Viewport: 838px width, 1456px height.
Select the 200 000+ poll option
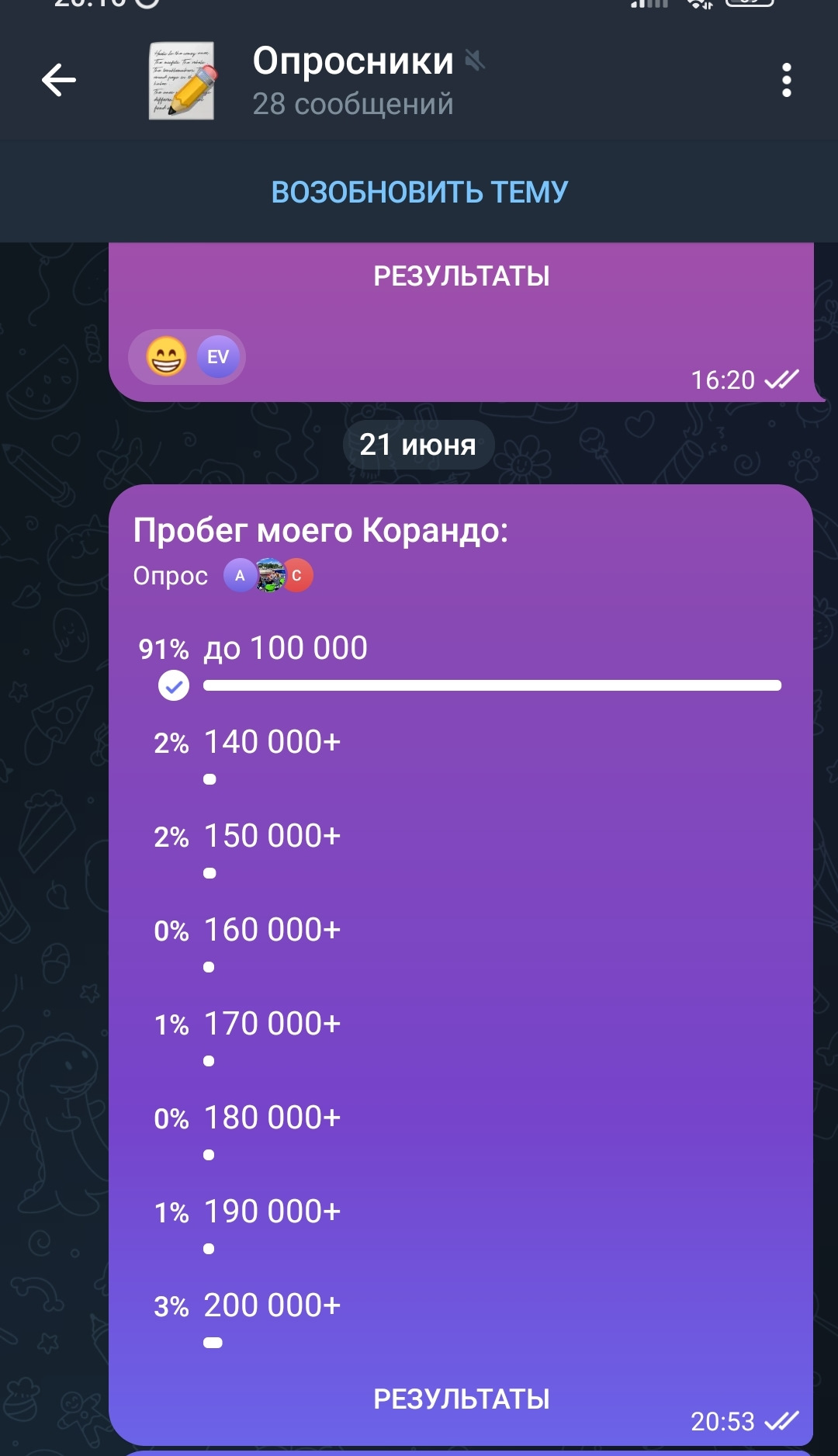click(272, 1306)
